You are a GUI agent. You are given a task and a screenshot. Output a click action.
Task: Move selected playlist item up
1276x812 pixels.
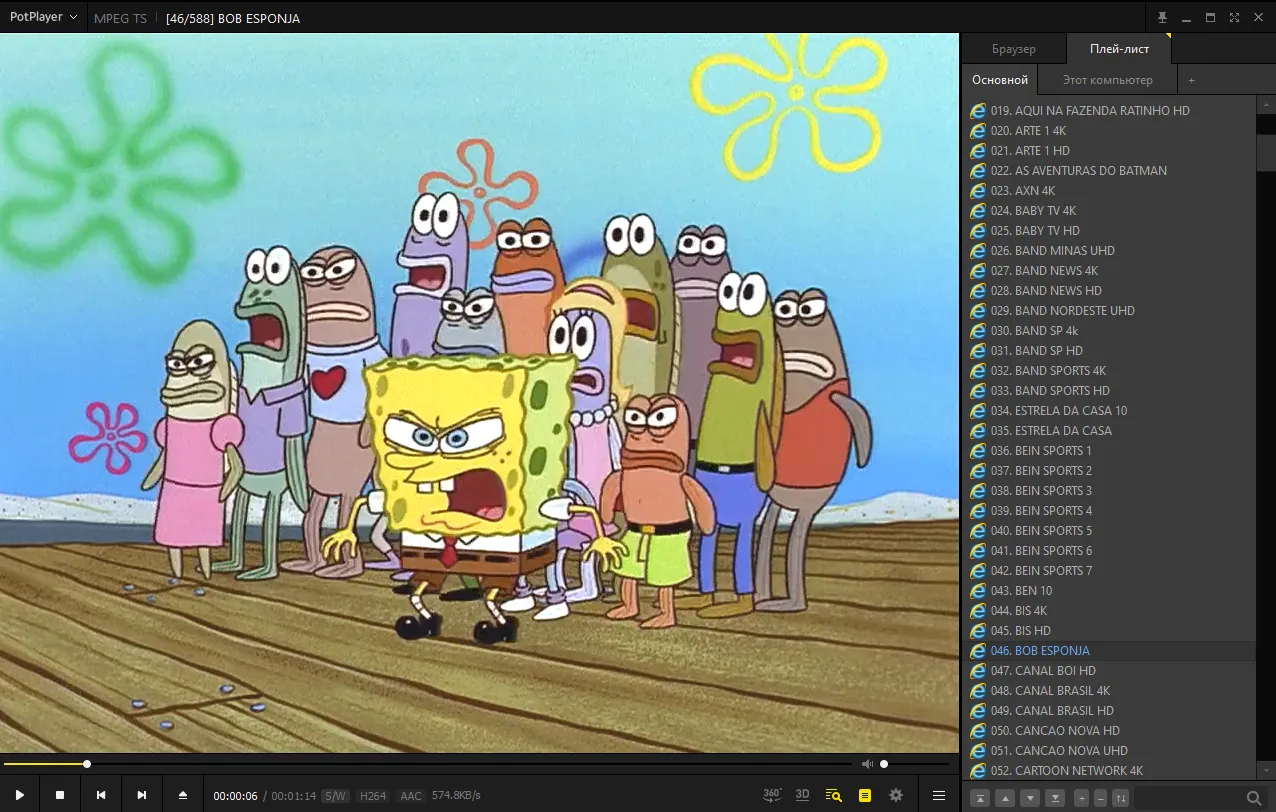point(1005,798)
